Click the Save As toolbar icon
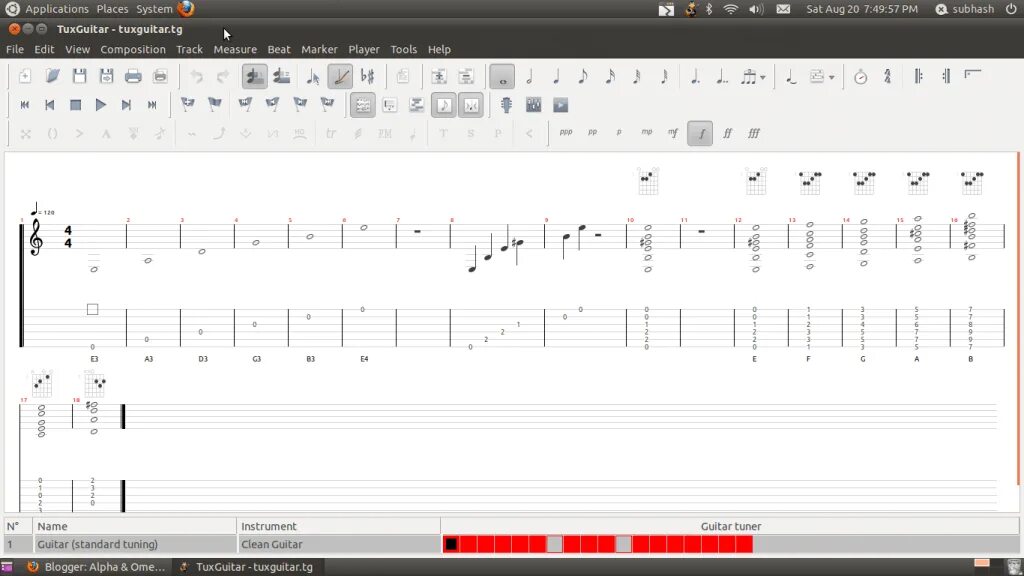The height and width of the screenshot is (576, 1024). click(x=106, y=76)
